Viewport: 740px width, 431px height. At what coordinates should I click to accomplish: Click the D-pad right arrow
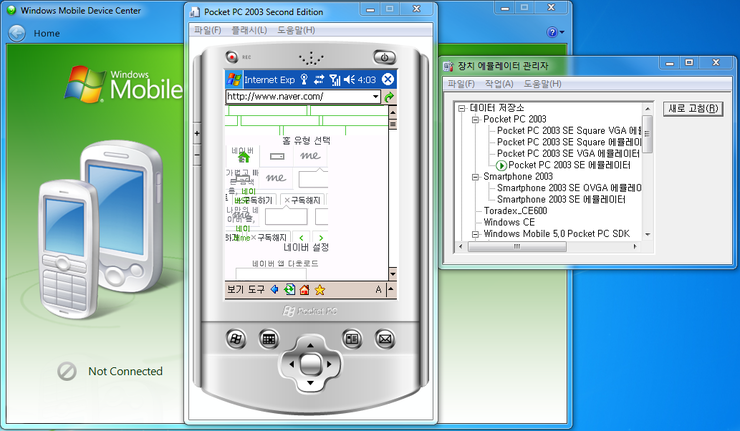(x=329, y=364)
